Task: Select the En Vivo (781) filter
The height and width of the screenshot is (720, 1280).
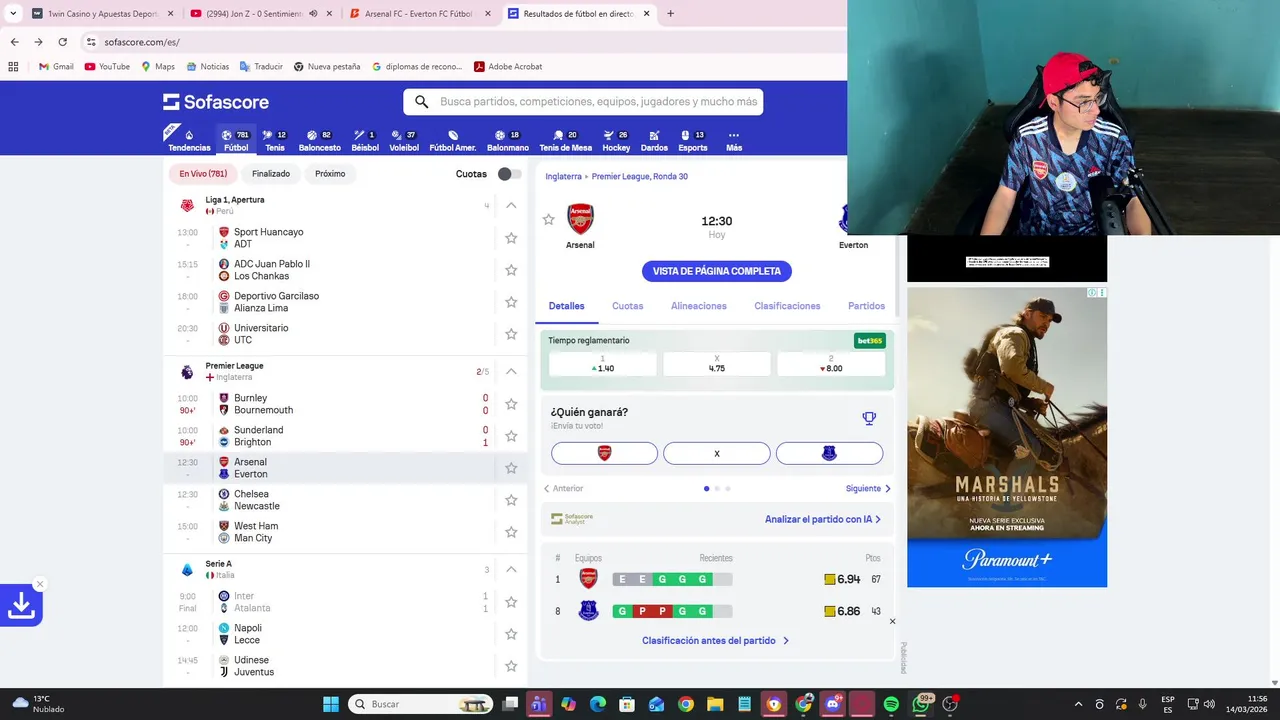Action: click(x=203, y=174)
